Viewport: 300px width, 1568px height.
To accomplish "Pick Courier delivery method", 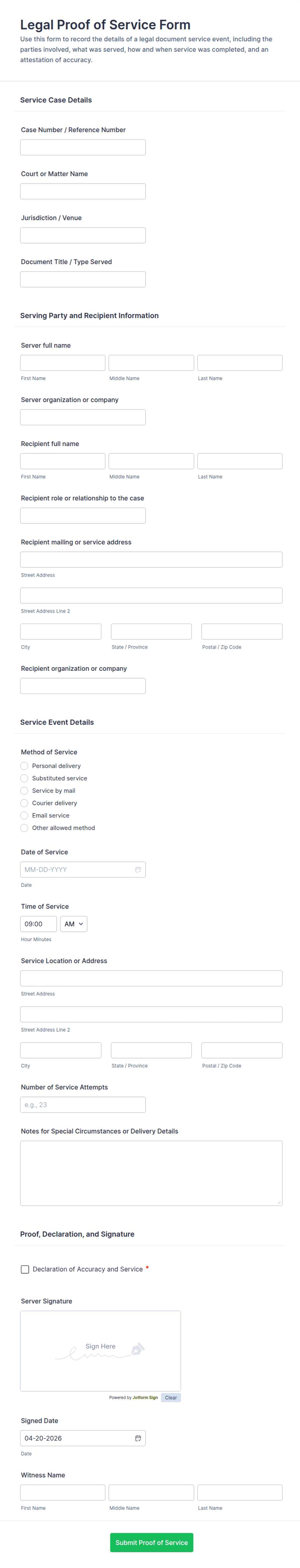I will (24, 803).
